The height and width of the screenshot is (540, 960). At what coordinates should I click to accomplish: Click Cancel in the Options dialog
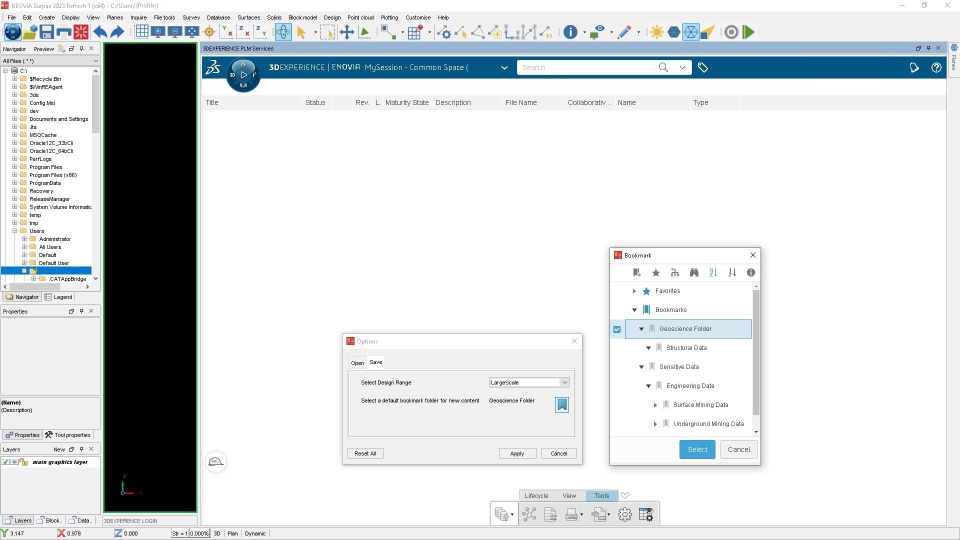(558, 454)
